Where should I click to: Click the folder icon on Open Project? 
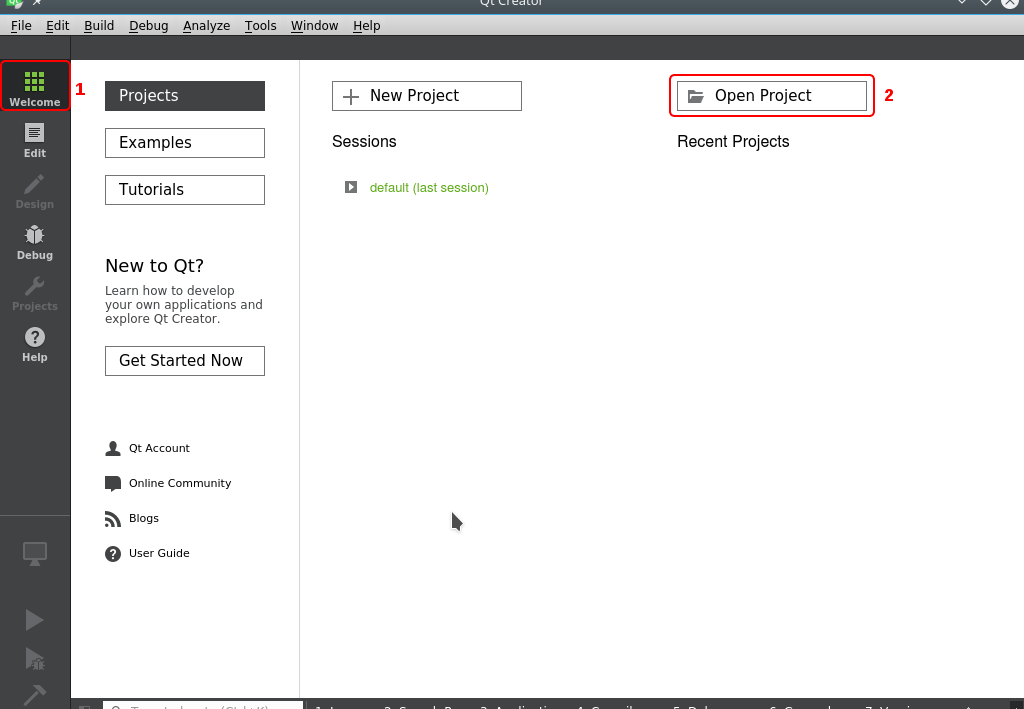pyautogui.click(x=696, y=97)
